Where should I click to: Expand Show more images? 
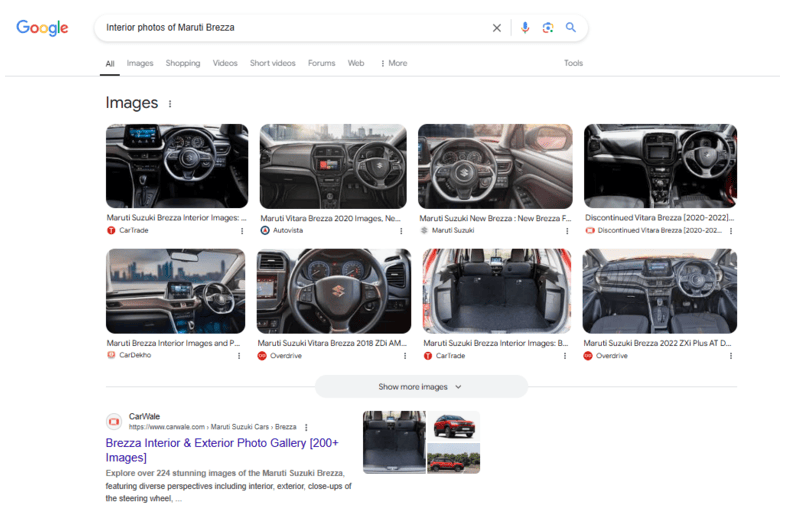pyautogui.click(x=420, y=387)
